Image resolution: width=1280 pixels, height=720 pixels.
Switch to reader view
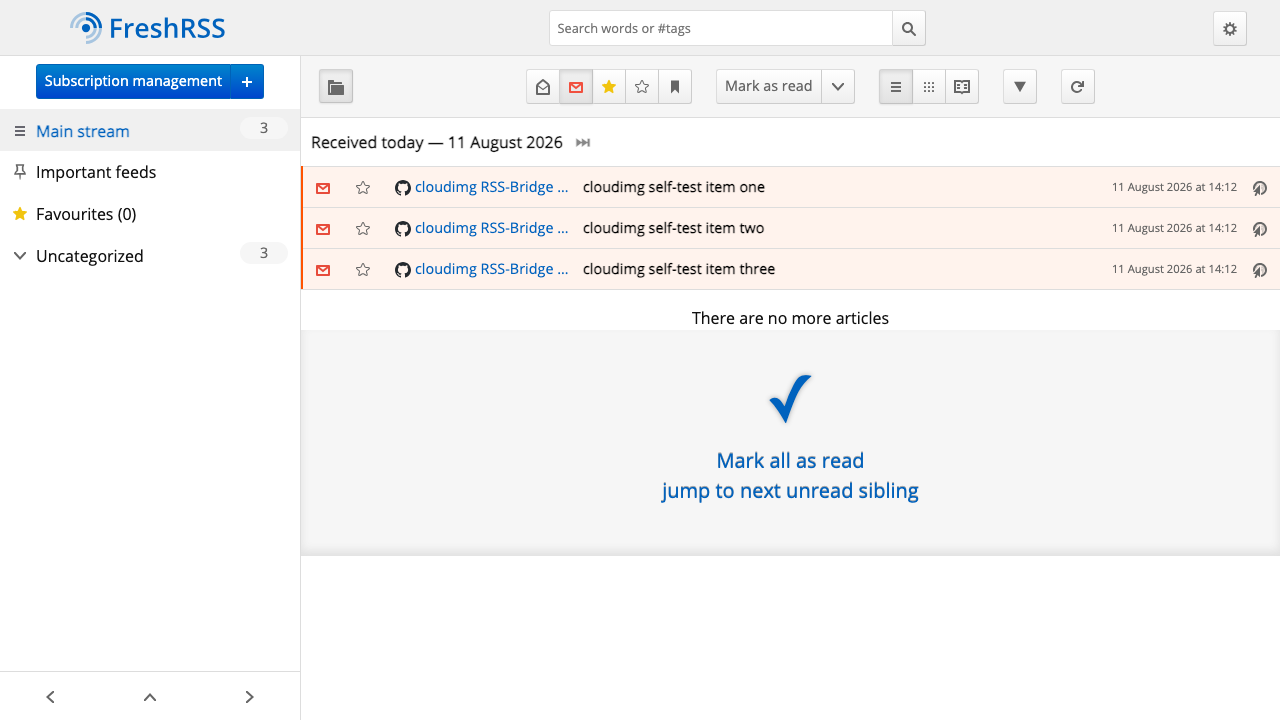tap(962, 87)
